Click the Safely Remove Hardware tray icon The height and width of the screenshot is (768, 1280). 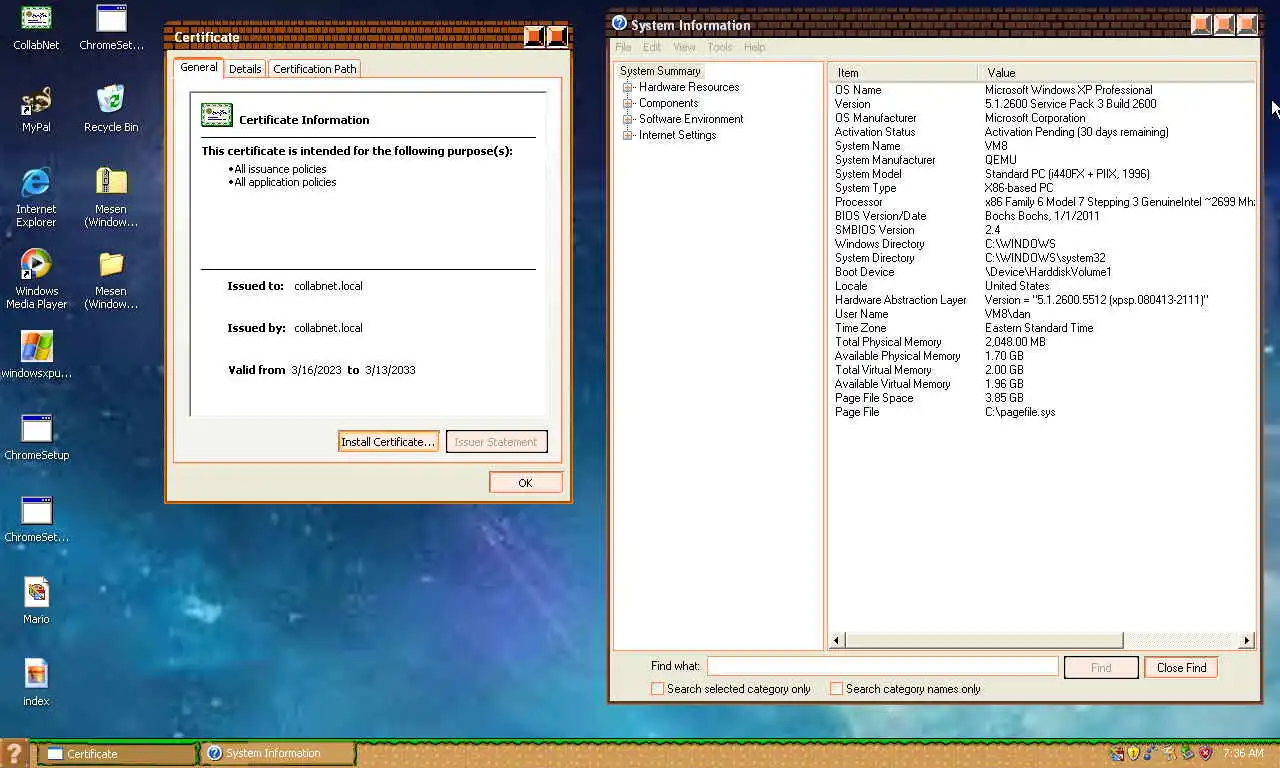click(1187, 753)
